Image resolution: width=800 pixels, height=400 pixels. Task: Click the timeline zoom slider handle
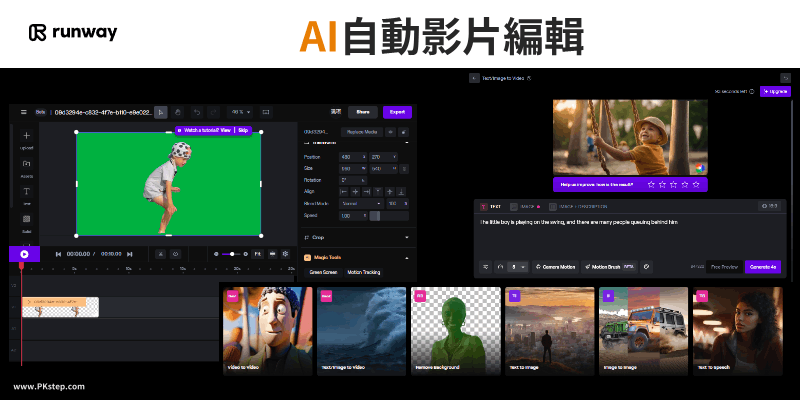point(232,254)
